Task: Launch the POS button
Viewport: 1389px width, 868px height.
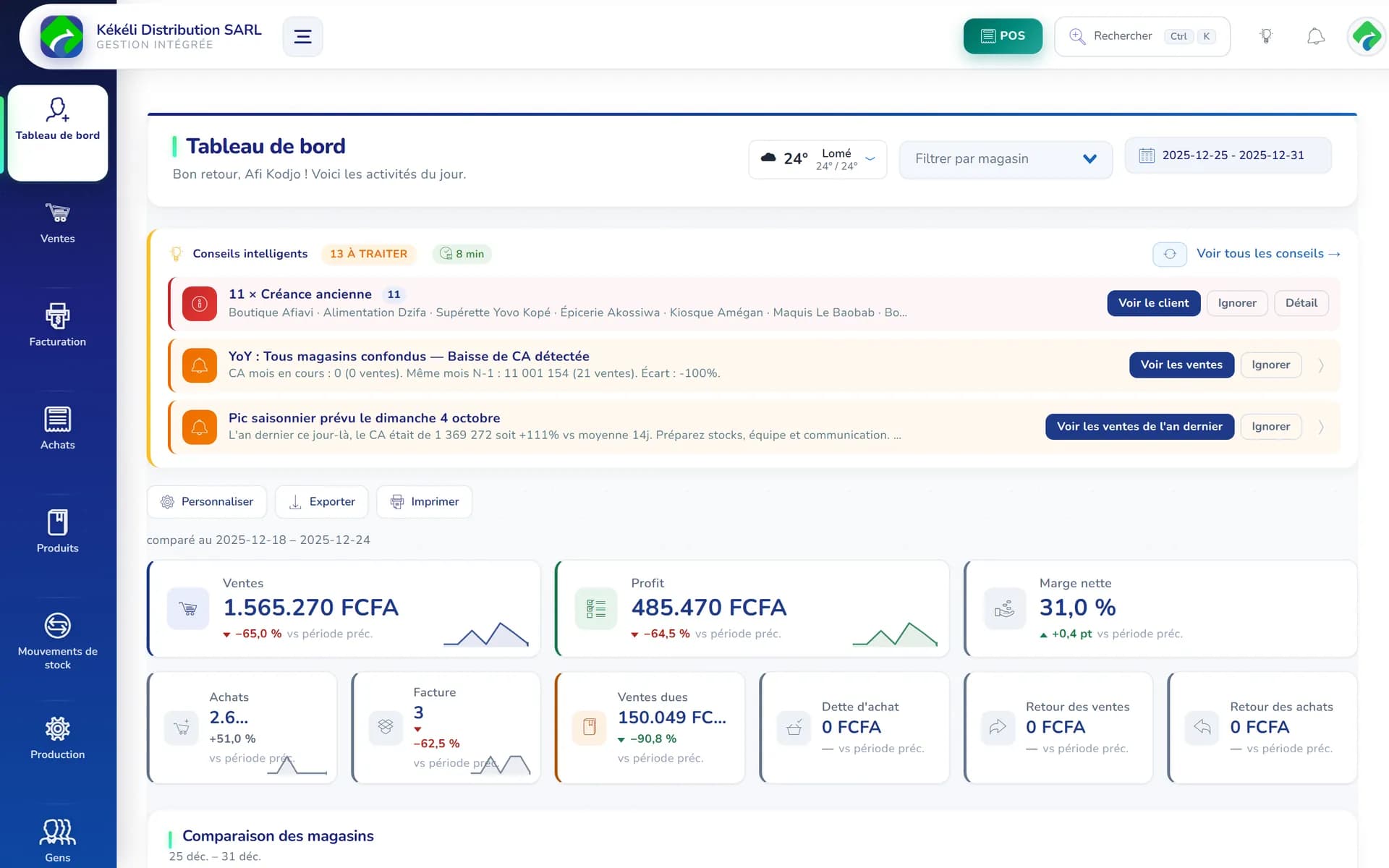Action: coord(1003,36)
